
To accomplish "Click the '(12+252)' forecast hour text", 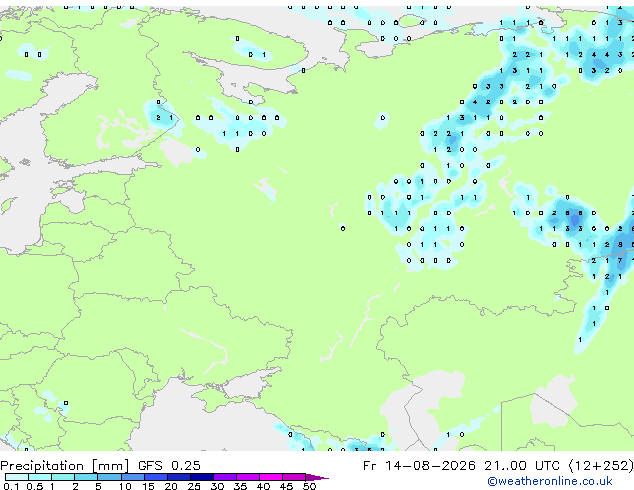I will coord(601,466).
